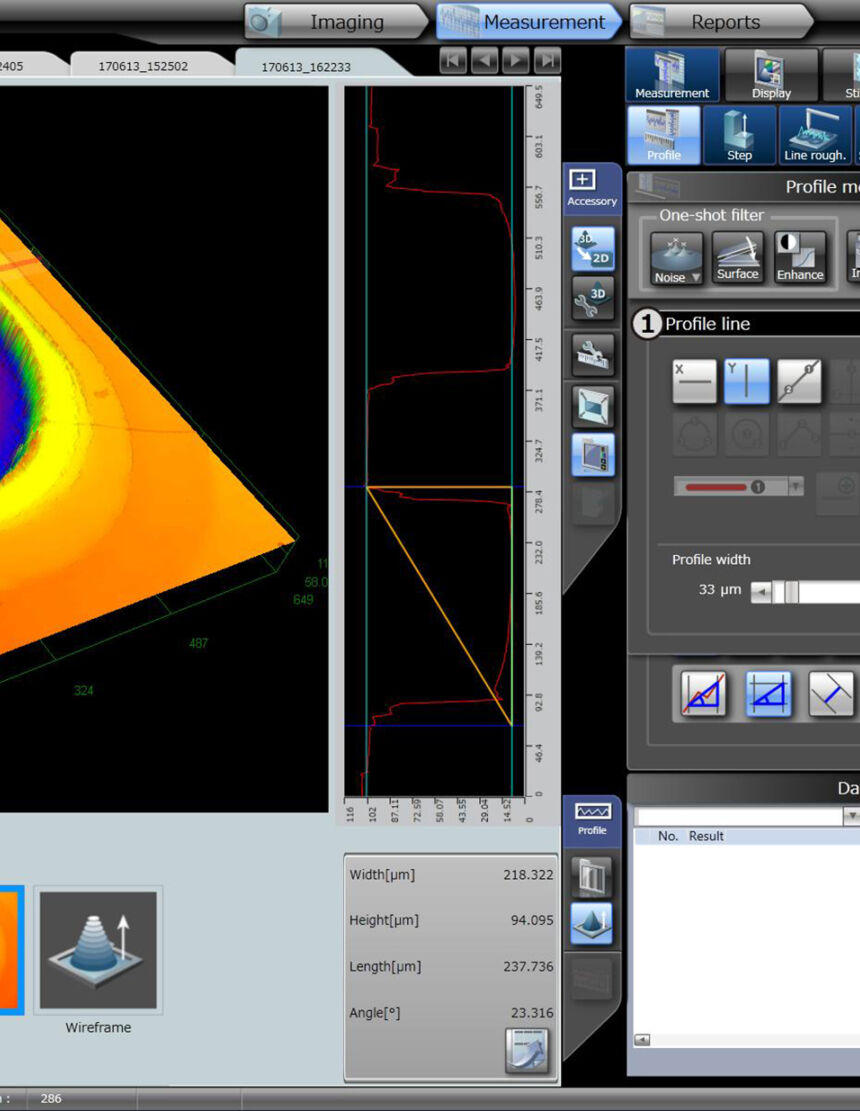This screenshot has height=1111, width=860.
Task: Select the Line rough. tool
Action: click(815, 135)
